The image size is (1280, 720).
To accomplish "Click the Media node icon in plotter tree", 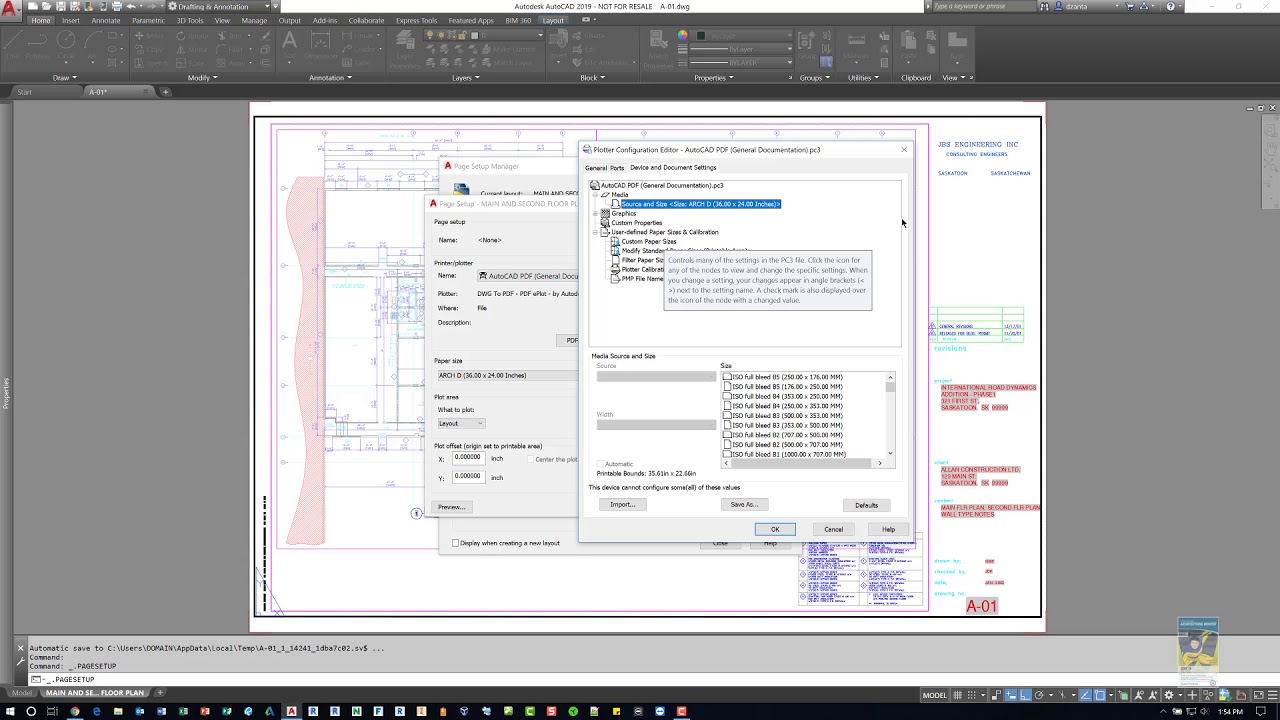I will [605, 195].
